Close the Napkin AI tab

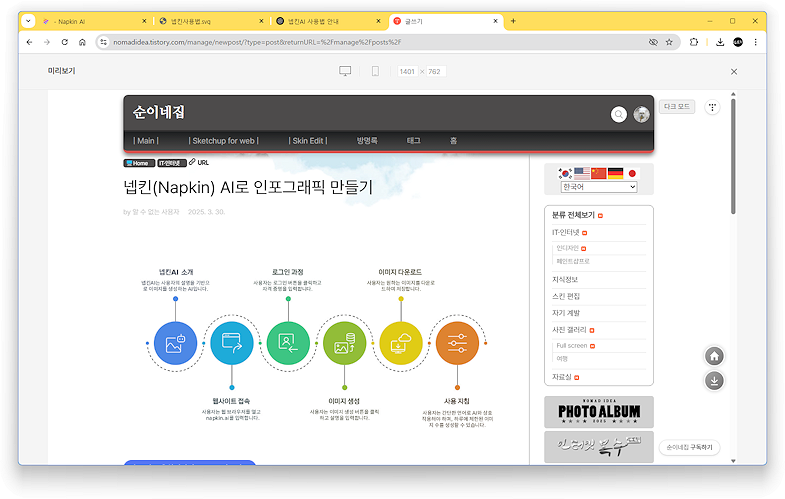coord(144,21)
